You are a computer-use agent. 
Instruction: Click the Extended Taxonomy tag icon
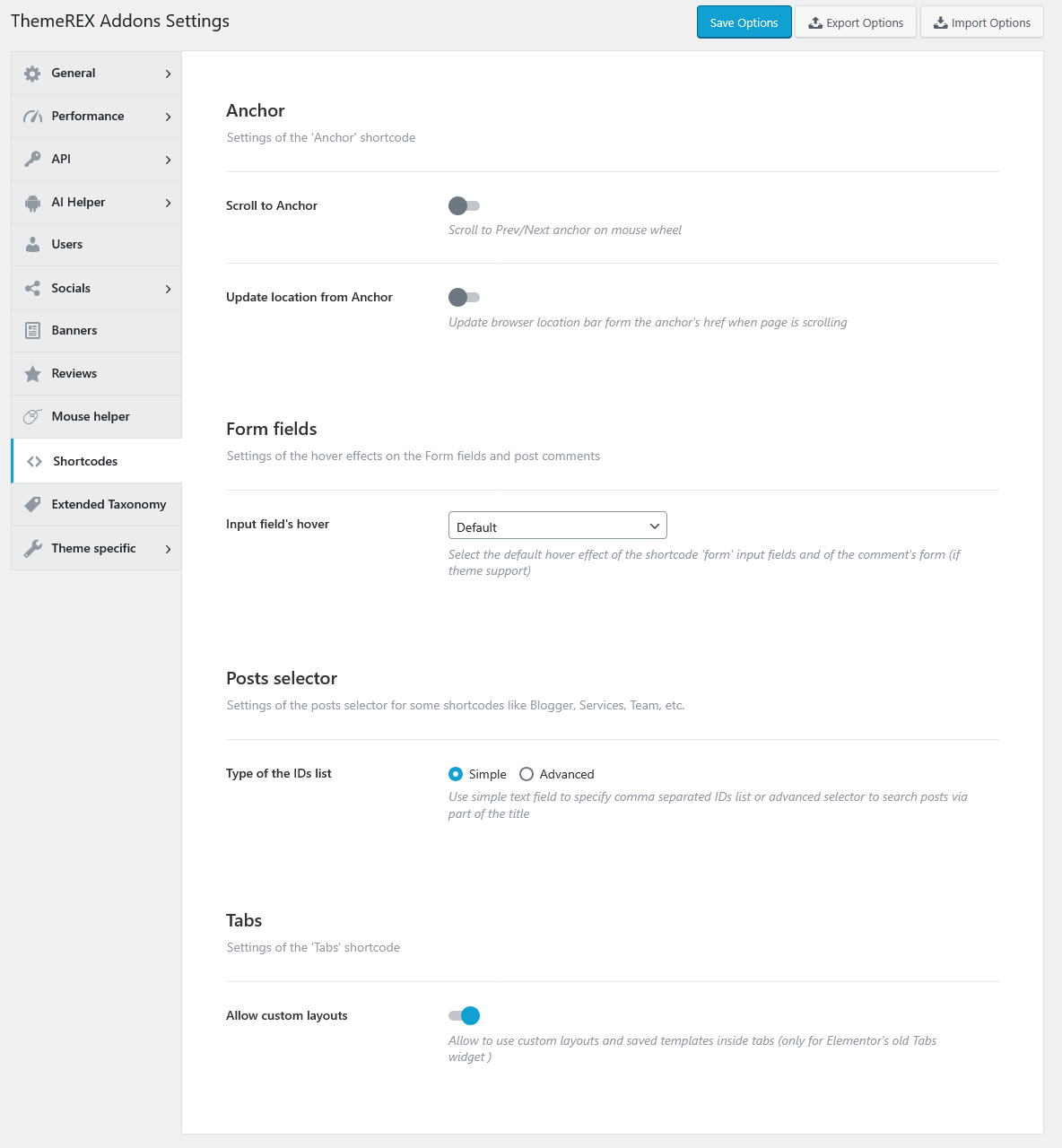point(32,504)
